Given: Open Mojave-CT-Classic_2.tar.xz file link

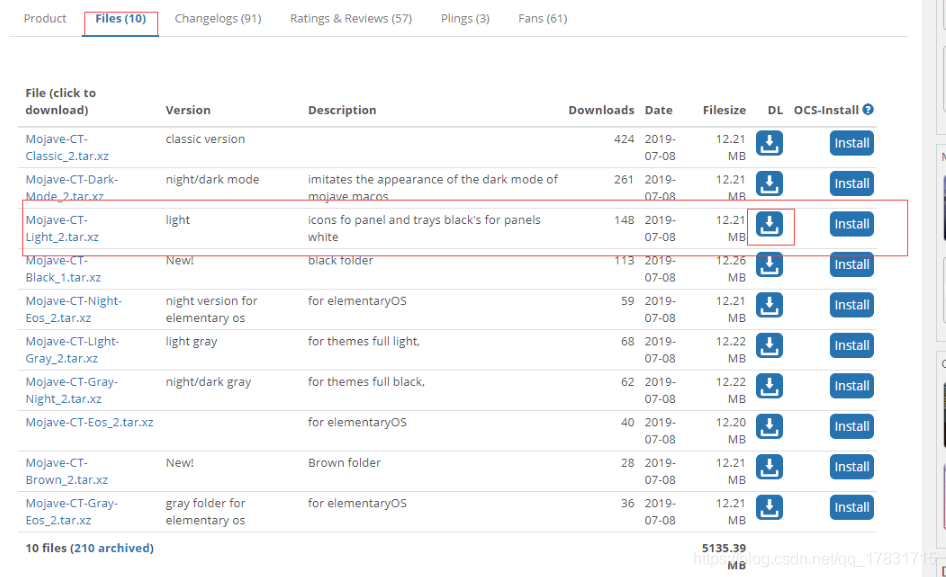Looking at the screenshot, I should pos(67,147).
